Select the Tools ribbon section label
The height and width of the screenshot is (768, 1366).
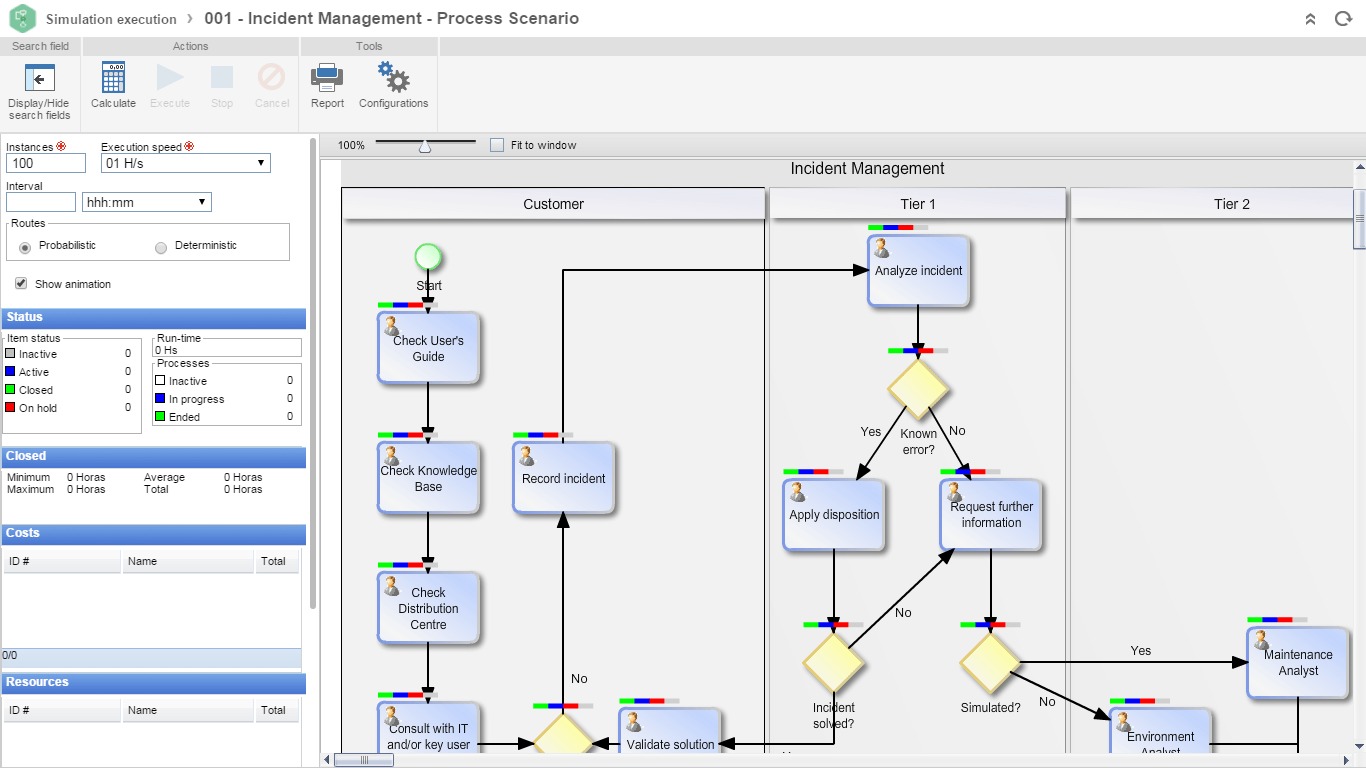[368, 45]
